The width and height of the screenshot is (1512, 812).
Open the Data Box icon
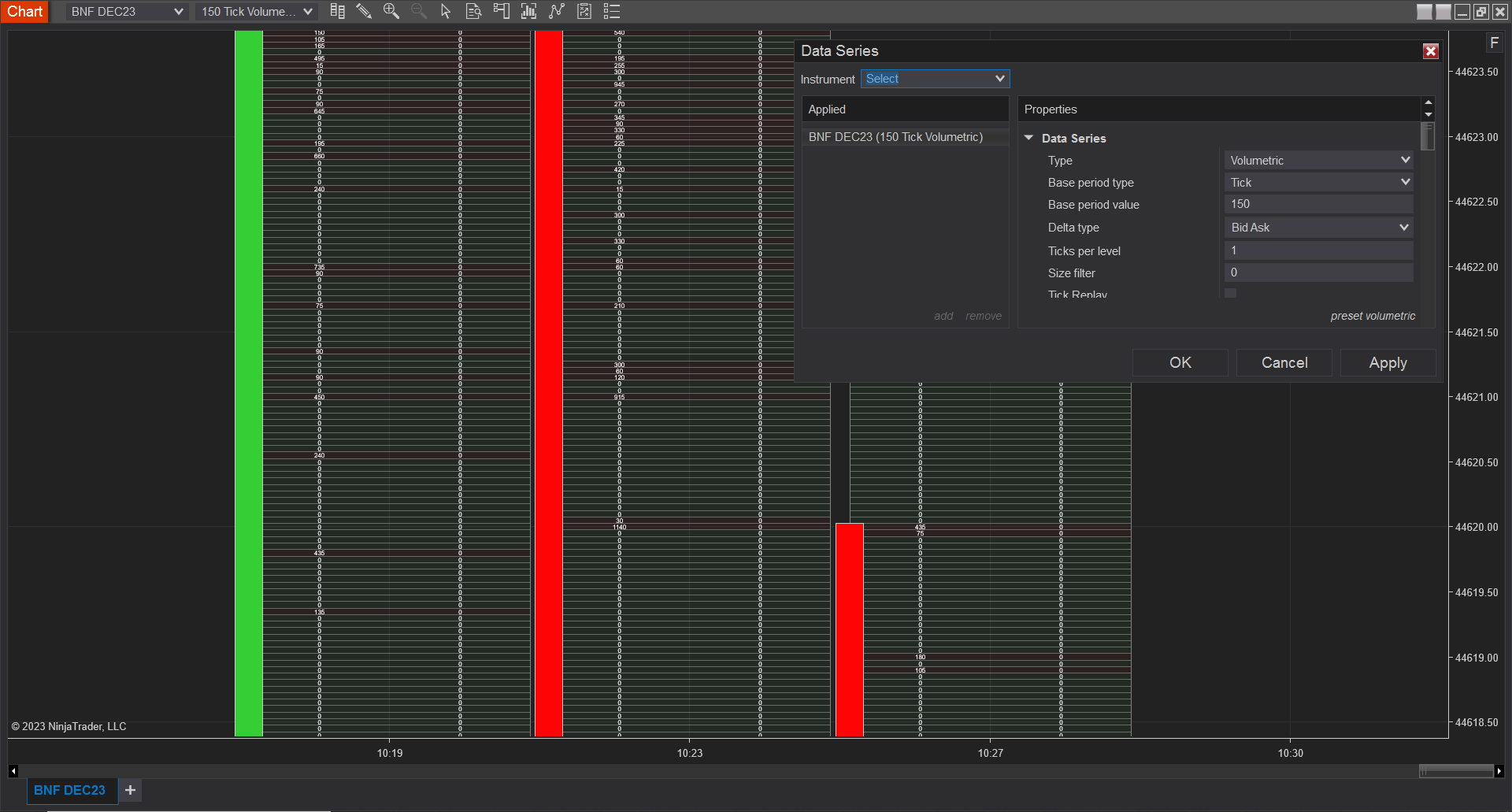tap(473, 11)
